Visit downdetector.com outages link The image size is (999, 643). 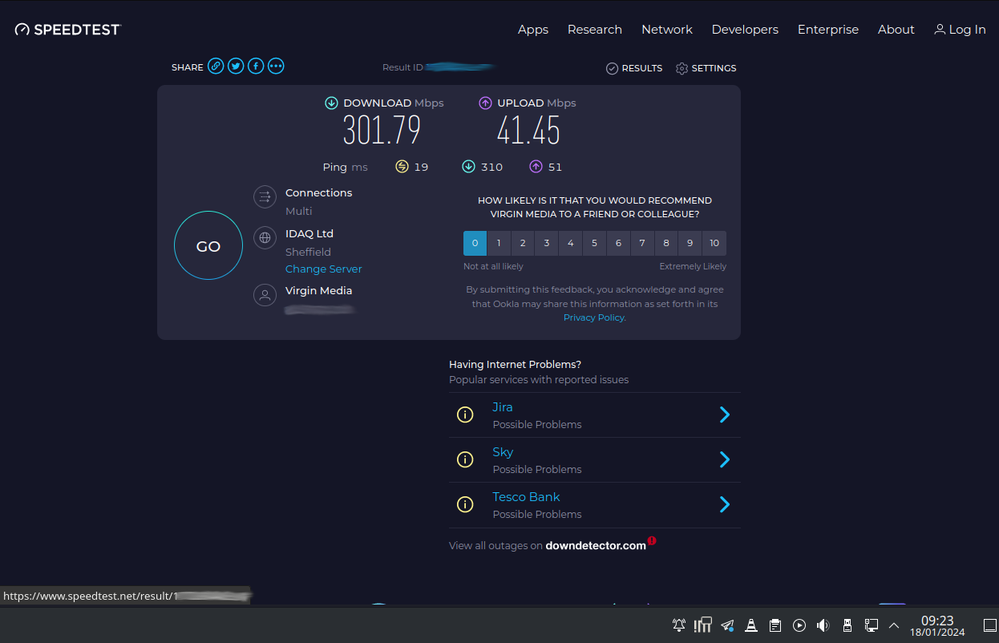click(x=596, y=545)
